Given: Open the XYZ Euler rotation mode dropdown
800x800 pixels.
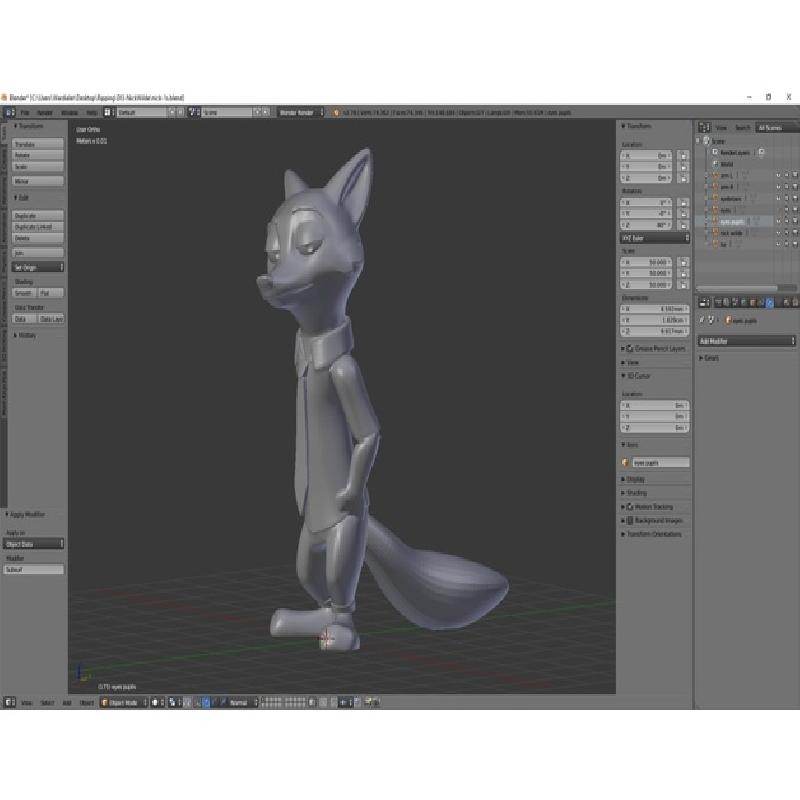Looking at the screenshot, I should [x=655, y=238].
